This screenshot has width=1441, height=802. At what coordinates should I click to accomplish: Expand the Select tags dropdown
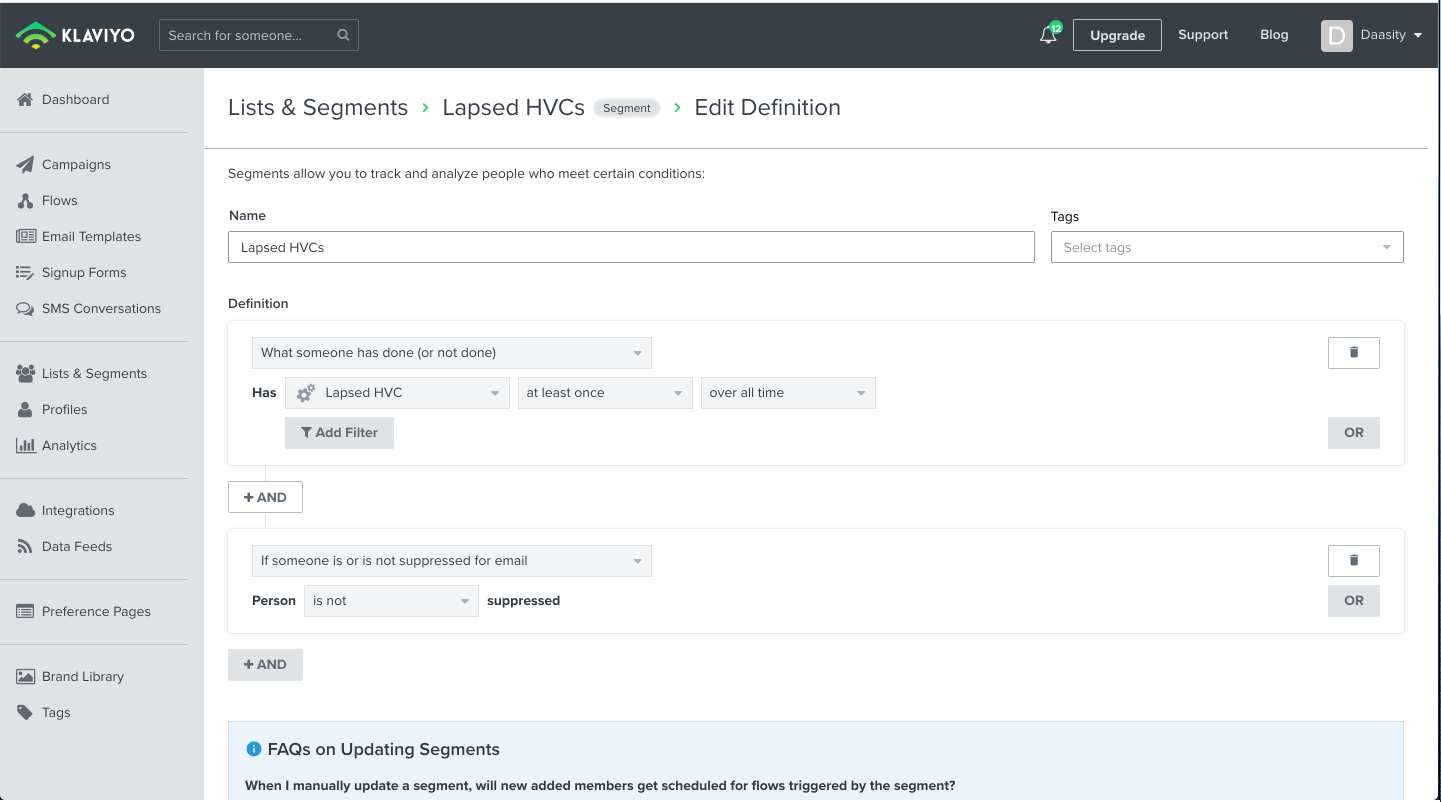click(x=1226, y=248)
